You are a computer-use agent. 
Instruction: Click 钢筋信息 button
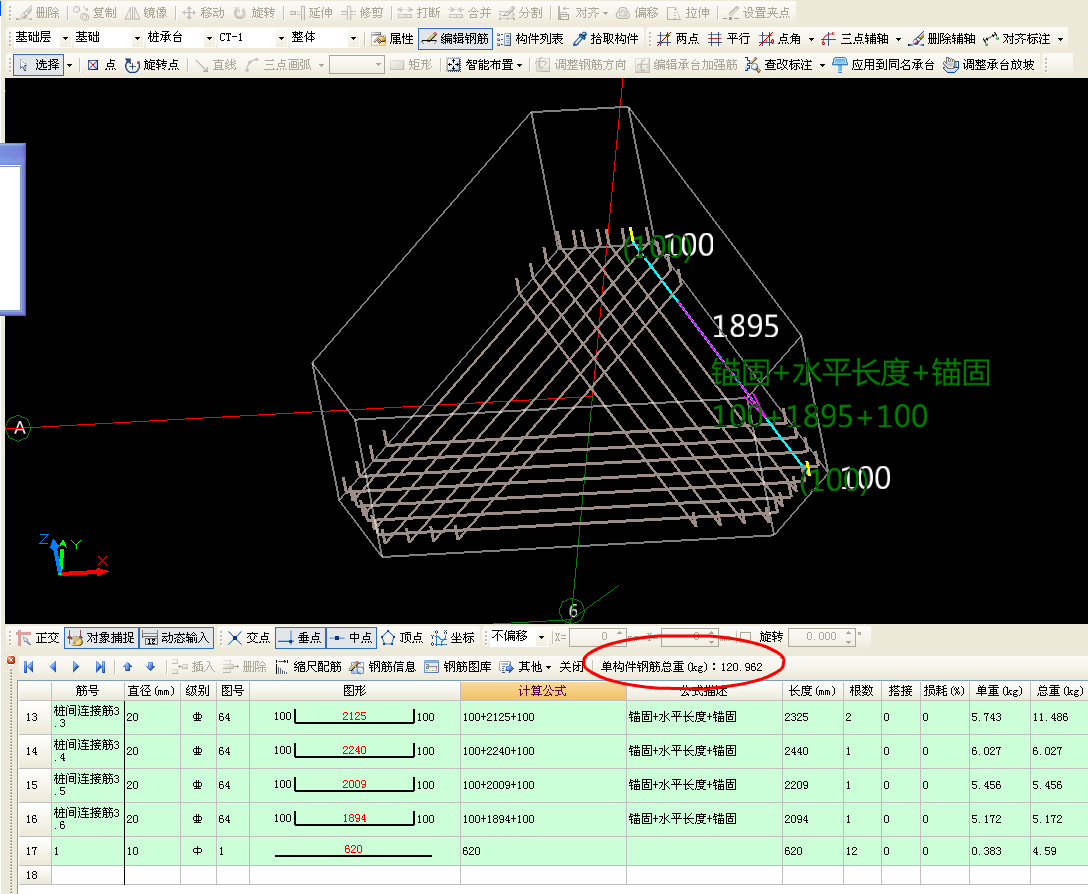(383, 666)
